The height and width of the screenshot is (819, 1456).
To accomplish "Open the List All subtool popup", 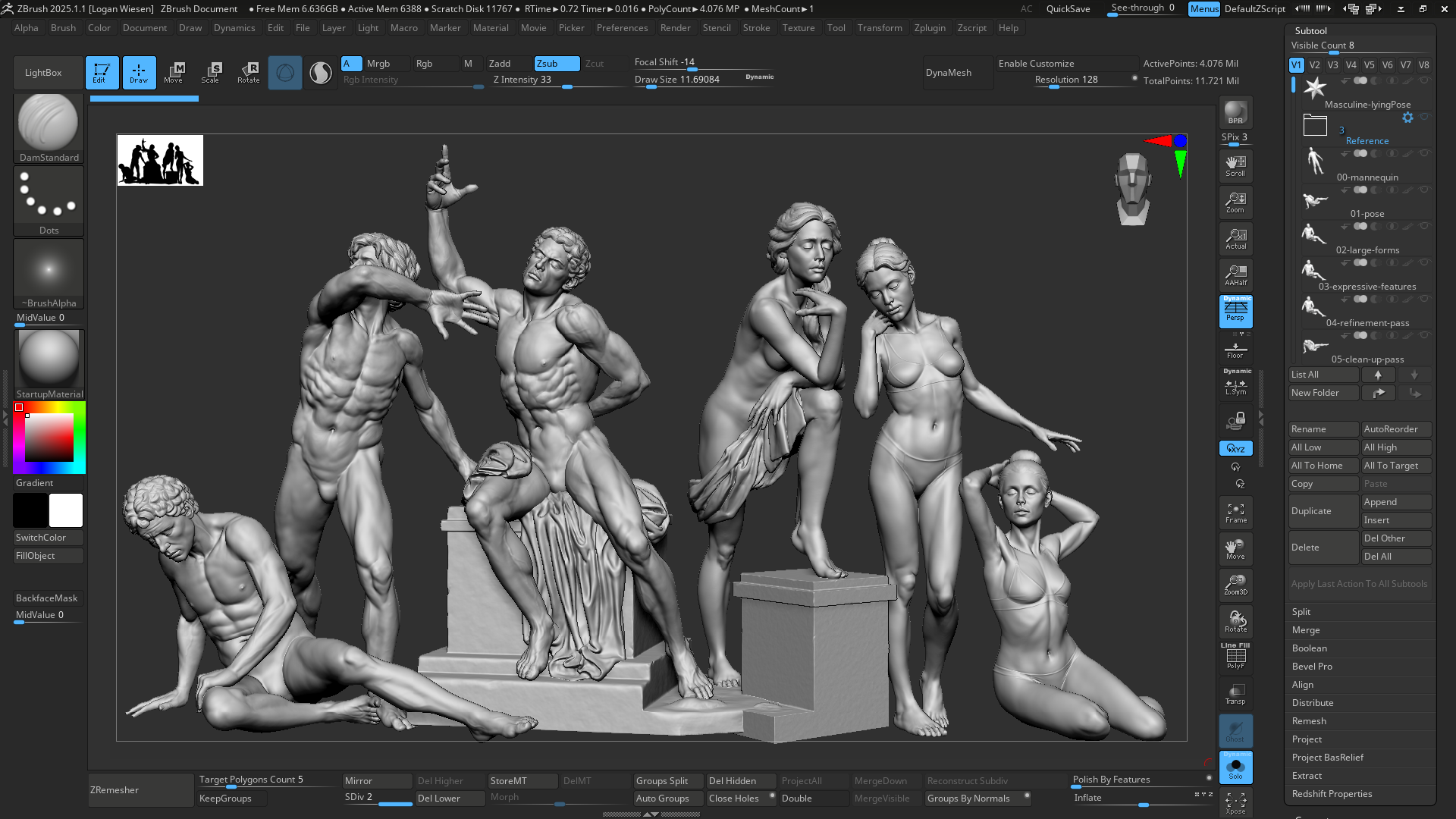I will coord(1323,375).
